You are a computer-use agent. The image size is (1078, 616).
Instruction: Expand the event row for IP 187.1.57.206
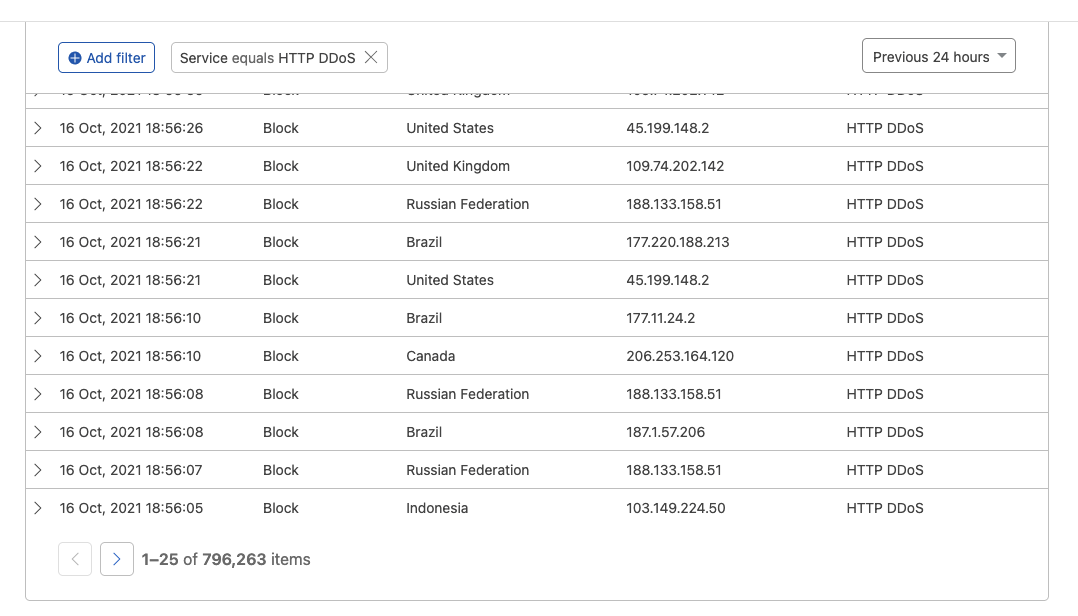(x=38, y=432)
